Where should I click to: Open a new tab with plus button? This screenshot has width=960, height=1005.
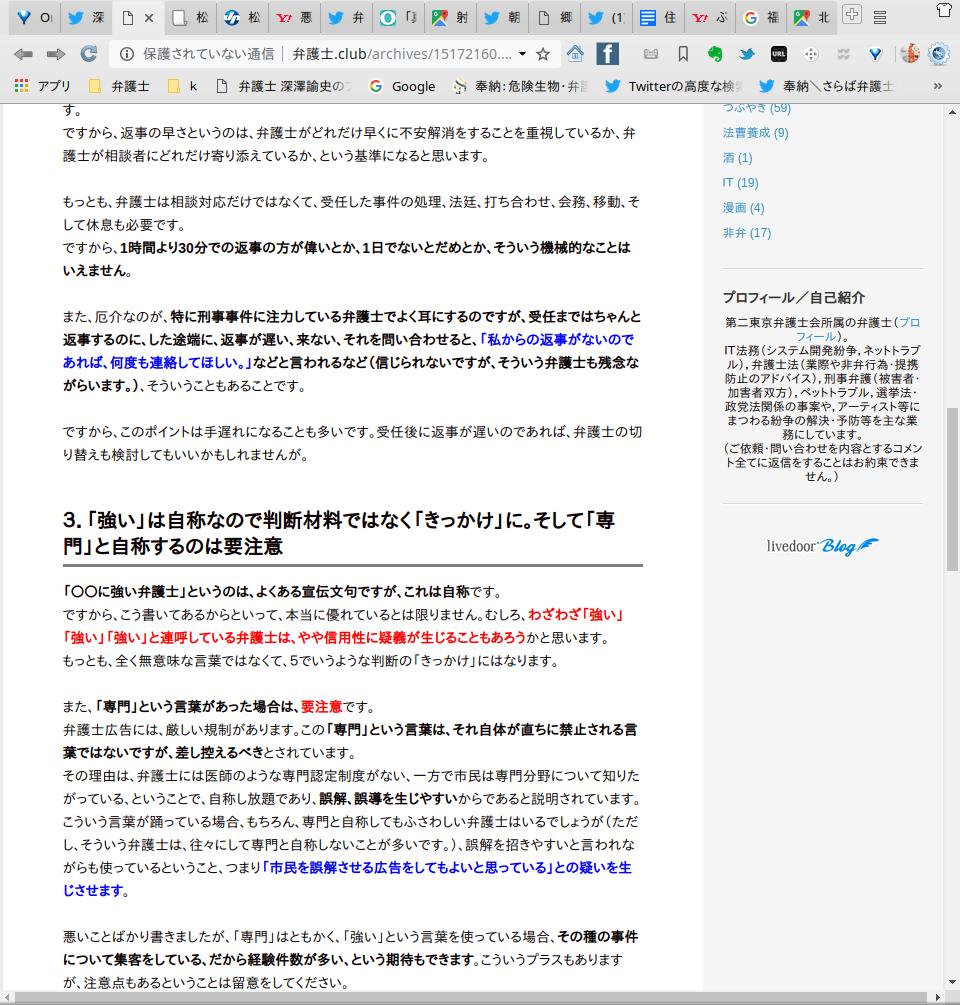pyautogui.click(x=852, y=14)
